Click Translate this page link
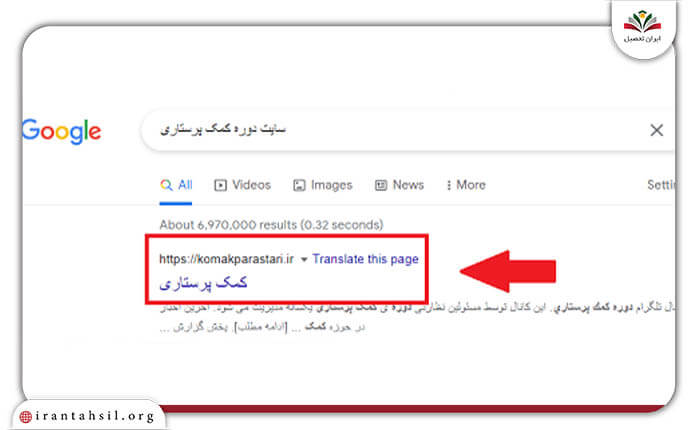The image size is (700, 430). point(365,259)
